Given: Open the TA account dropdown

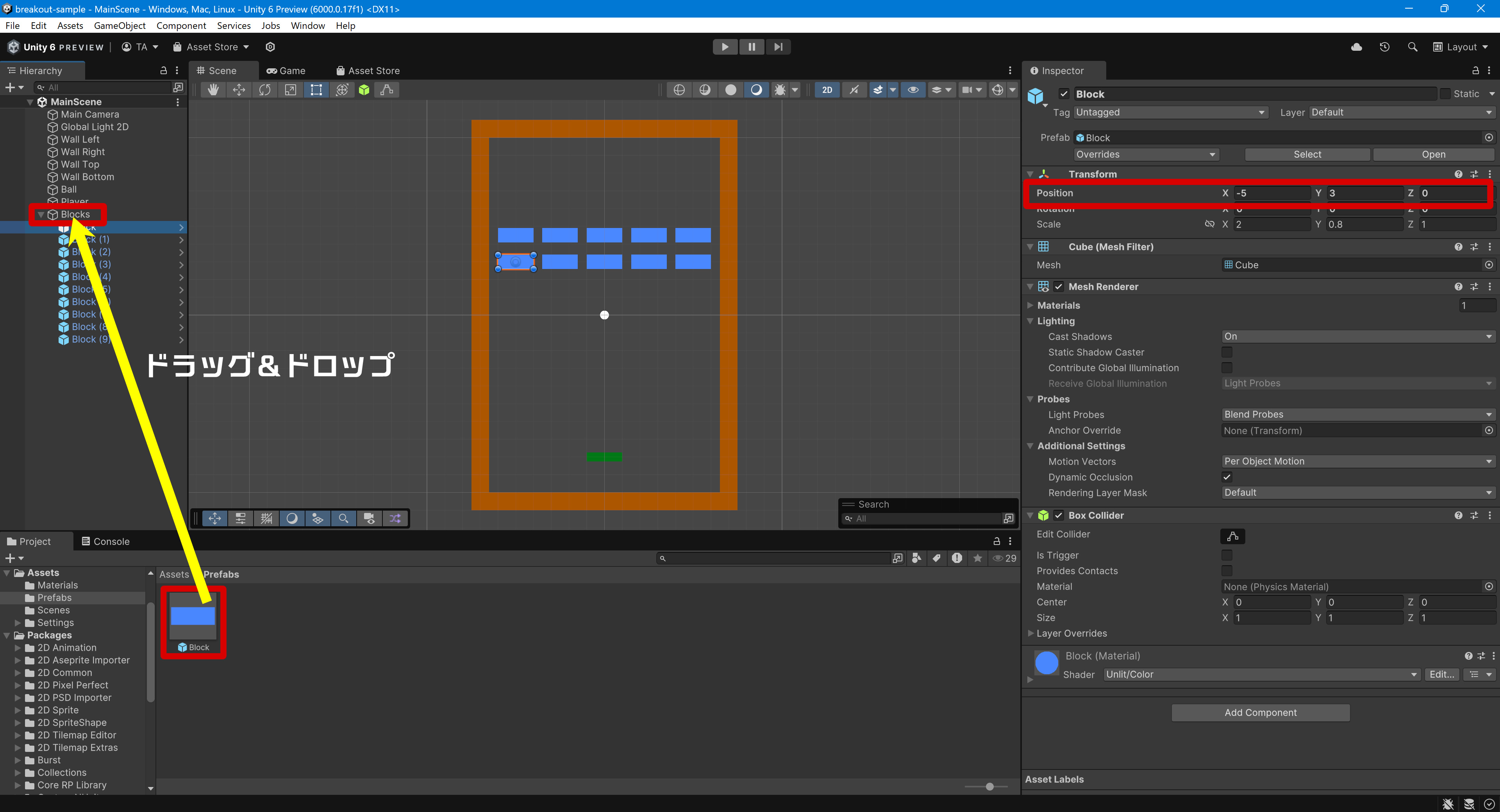Looking at the screenshot, I should [140, 46].
